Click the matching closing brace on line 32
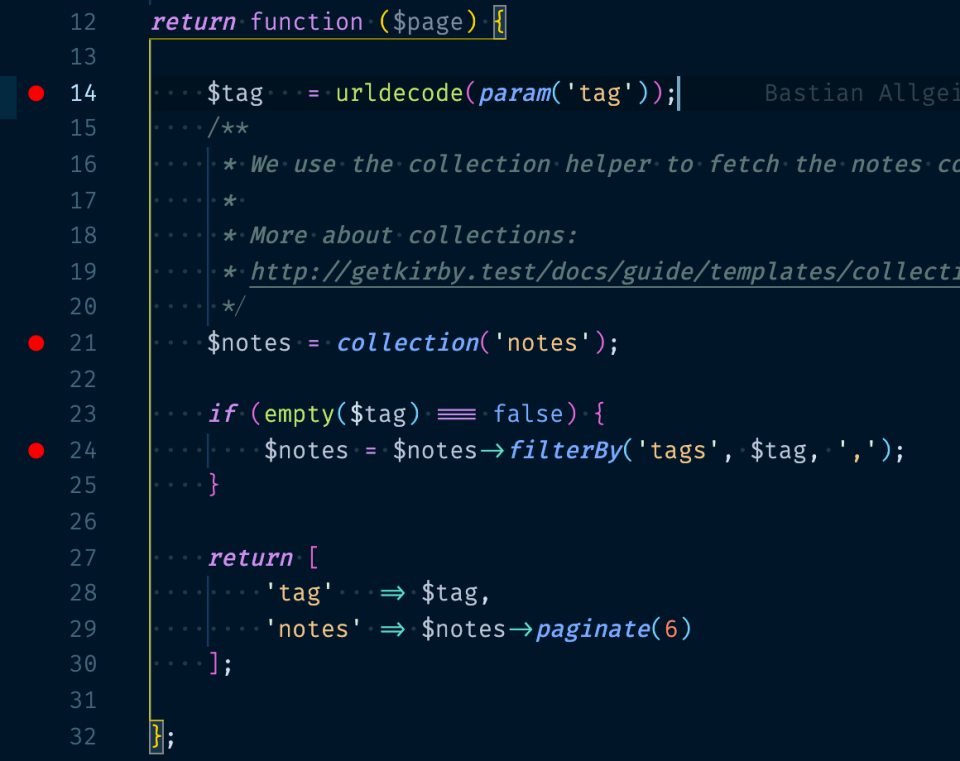The width and height of the screenshot is (960, 761). pos(157,737)
